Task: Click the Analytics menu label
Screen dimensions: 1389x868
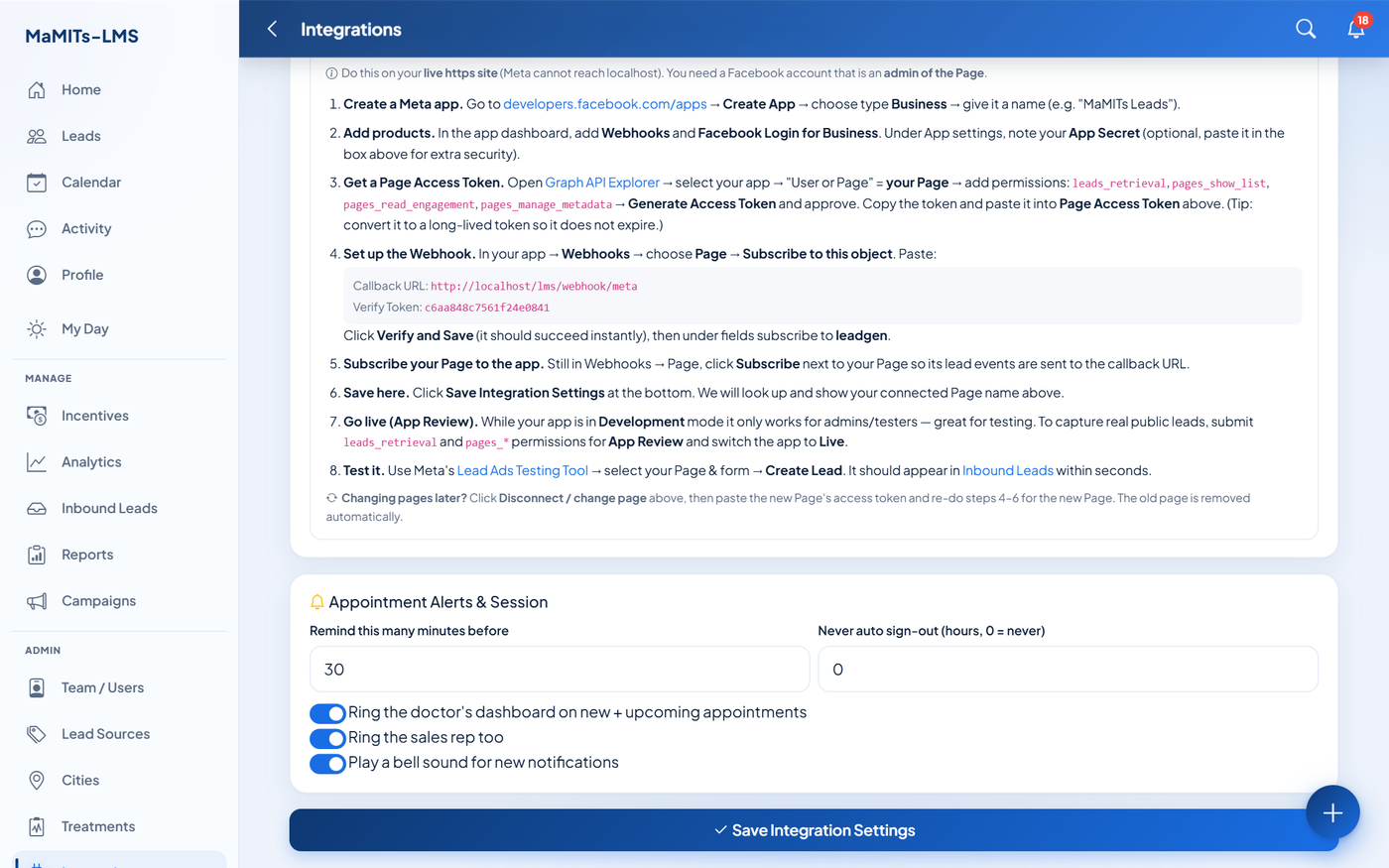Action: pyautogui.click(x=91, y=462)
